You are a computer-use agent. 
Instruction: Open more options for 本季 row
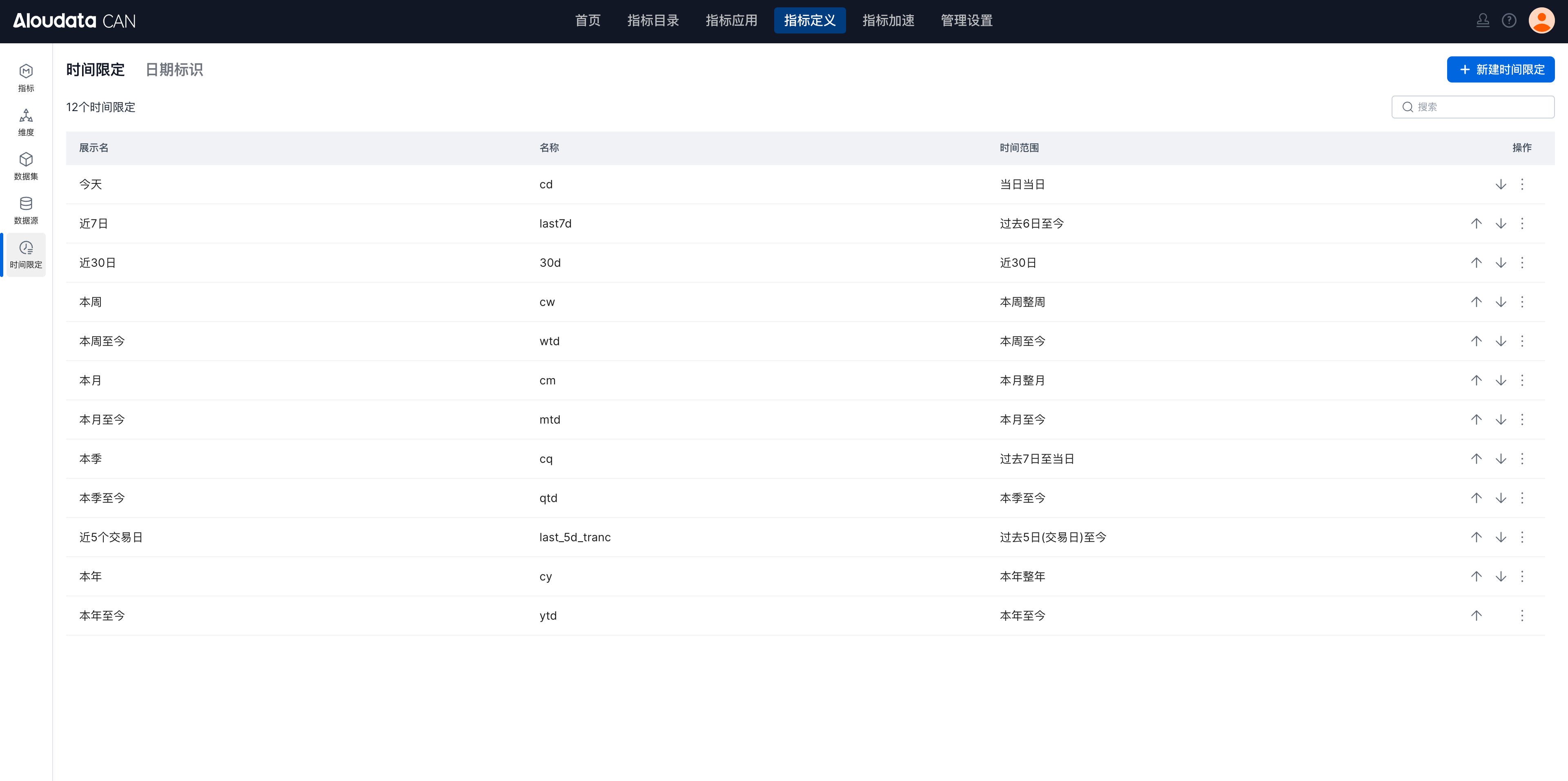tap(1522, 459)
